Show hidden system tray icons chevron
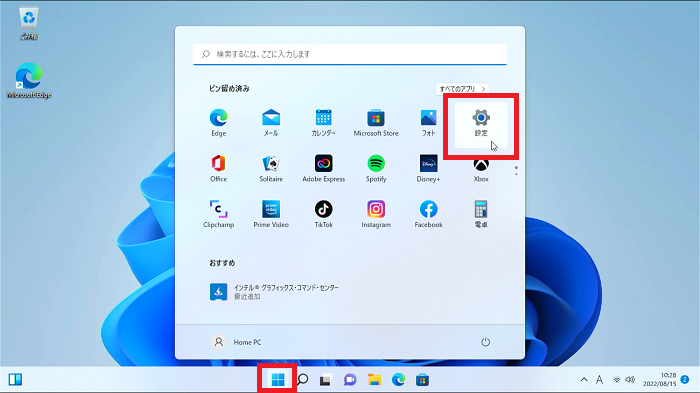The width and height of the screenshot is (700, 393). coord(584,380)
